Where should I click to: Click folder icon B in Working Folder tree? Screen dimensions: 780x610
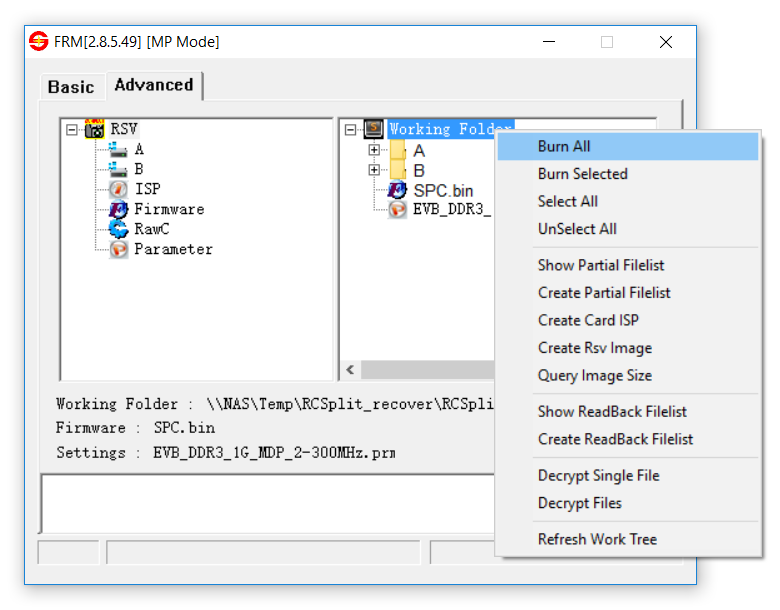pos(398,170)
